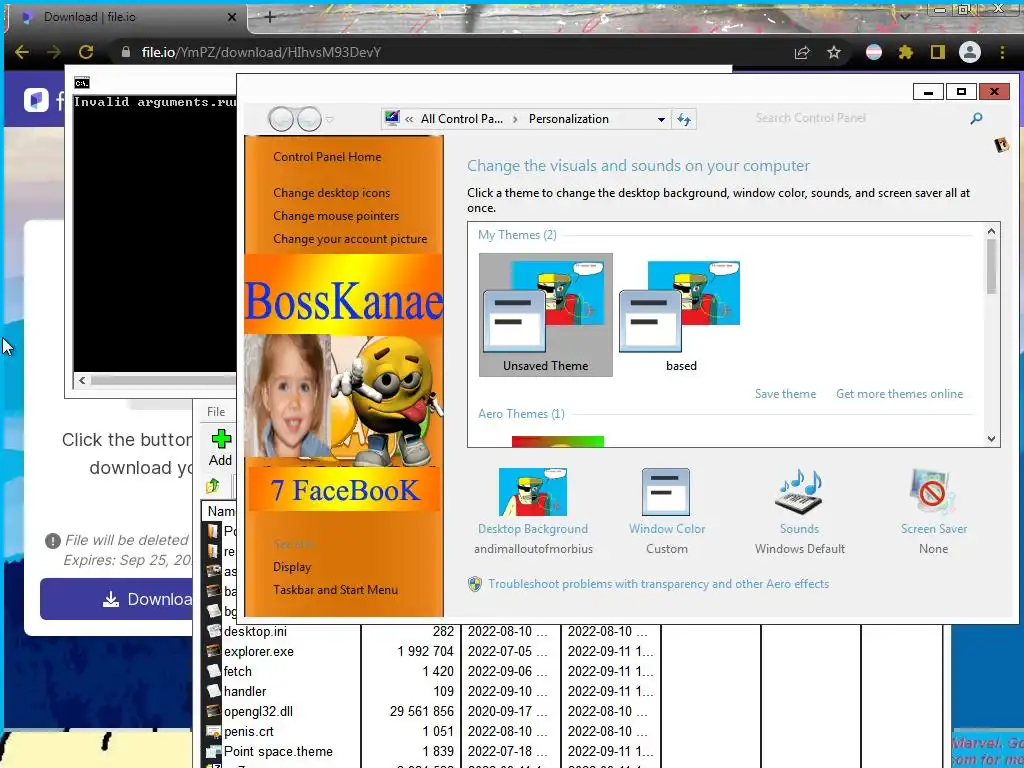Screen dimensions: 1024x768
Task: Open Desktop Background settings icon
Action: click(x=533, y=492)
